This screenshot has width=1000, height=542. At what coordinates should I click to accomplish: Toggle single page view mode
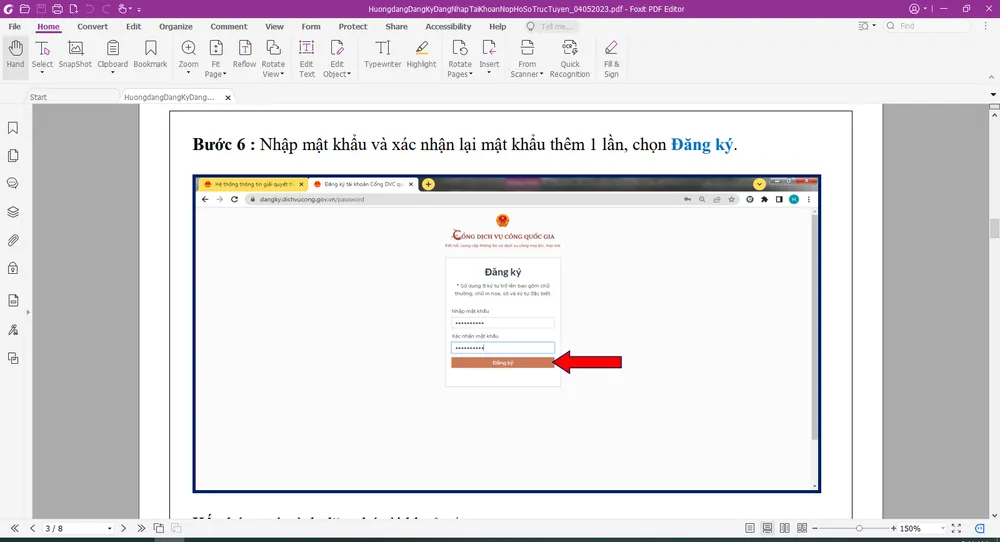click(x=750, y=528)
